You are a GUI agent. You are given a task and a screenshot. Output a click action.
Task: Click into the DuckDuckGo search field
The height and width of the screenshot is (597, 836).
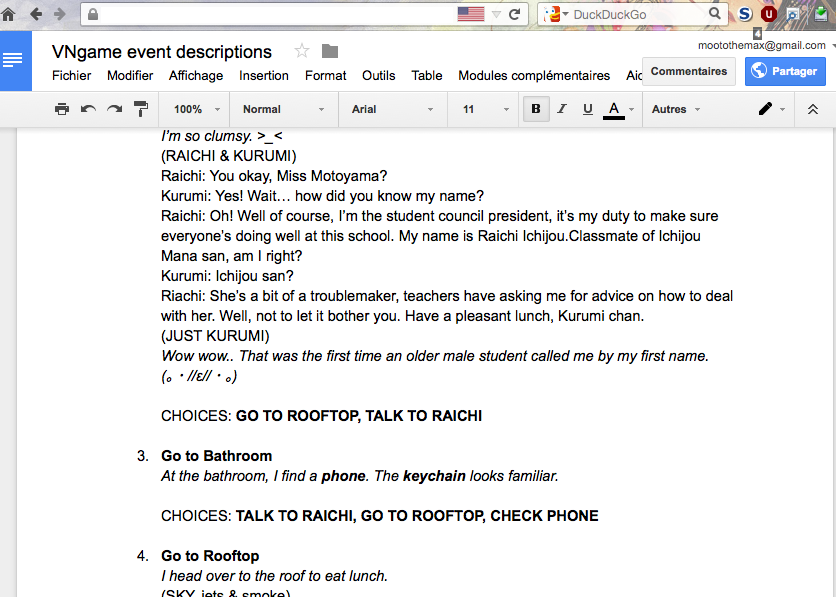click(639, 14)
